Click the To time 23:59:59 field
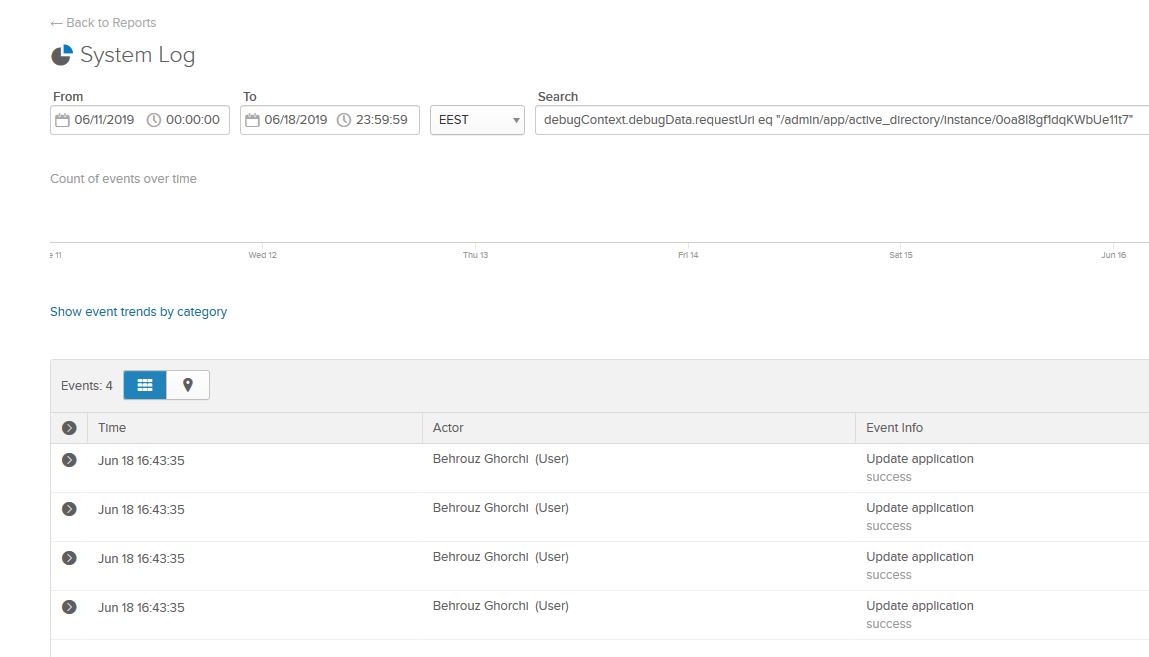The image size is (1149, 657). pyautogui.click(x=382, y=120)
